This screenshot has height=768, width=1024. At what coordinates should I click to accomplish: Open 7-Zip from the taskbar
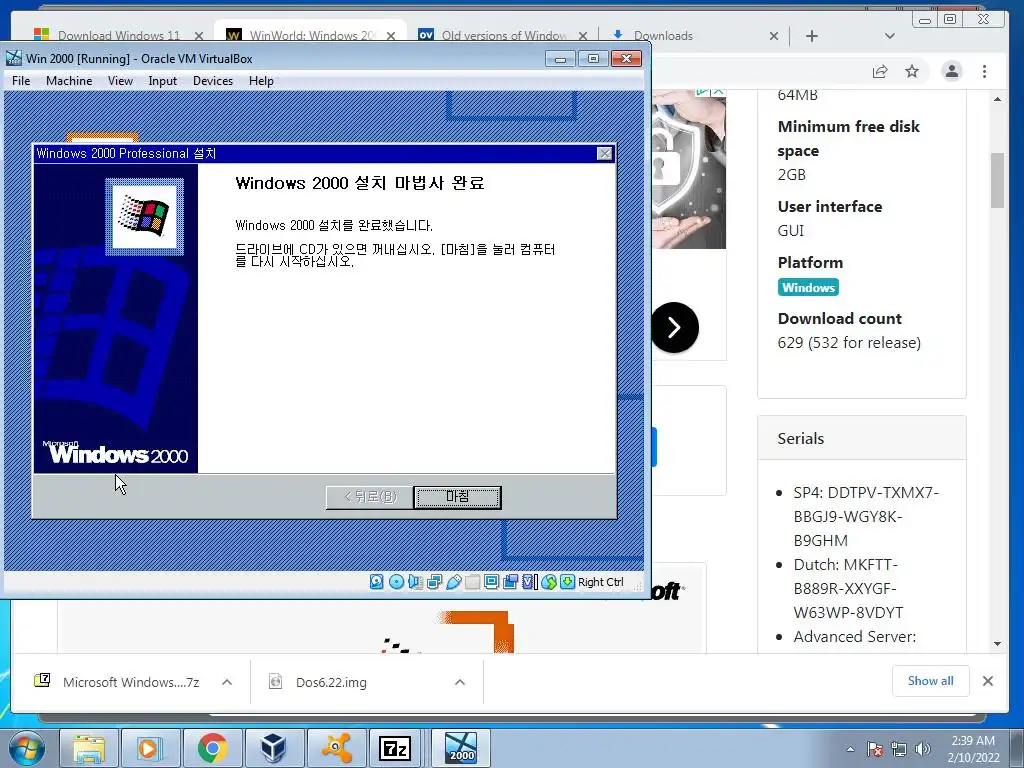point(395,748)
